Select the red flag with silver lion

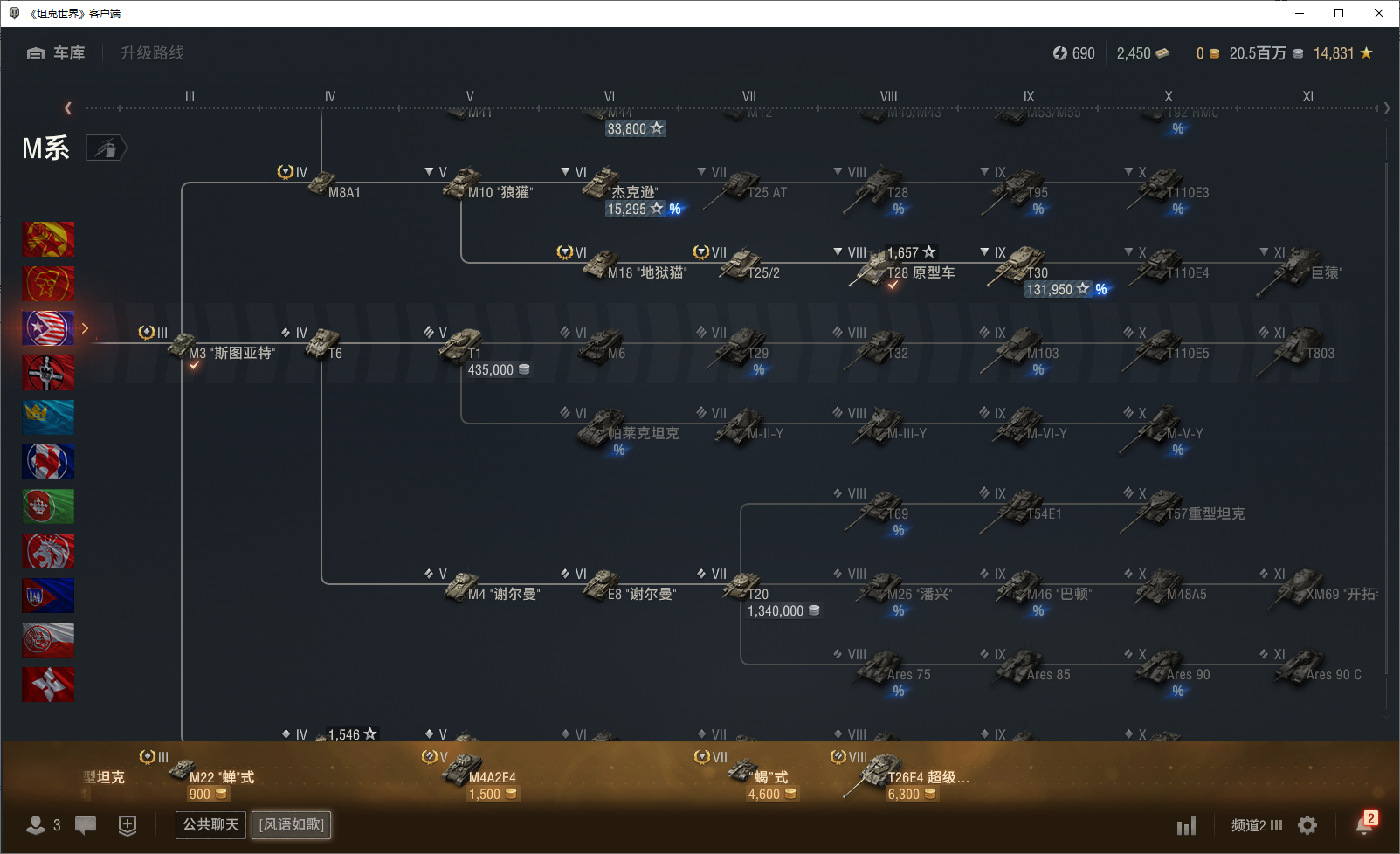[x=48, y=551]
